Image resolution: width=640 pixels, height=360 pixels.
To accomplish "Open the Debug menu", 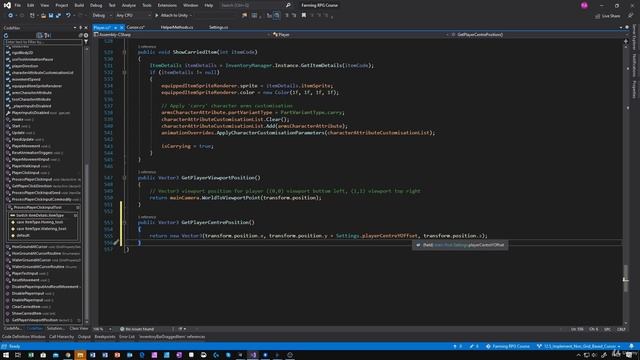I will (x=96, y=5).
